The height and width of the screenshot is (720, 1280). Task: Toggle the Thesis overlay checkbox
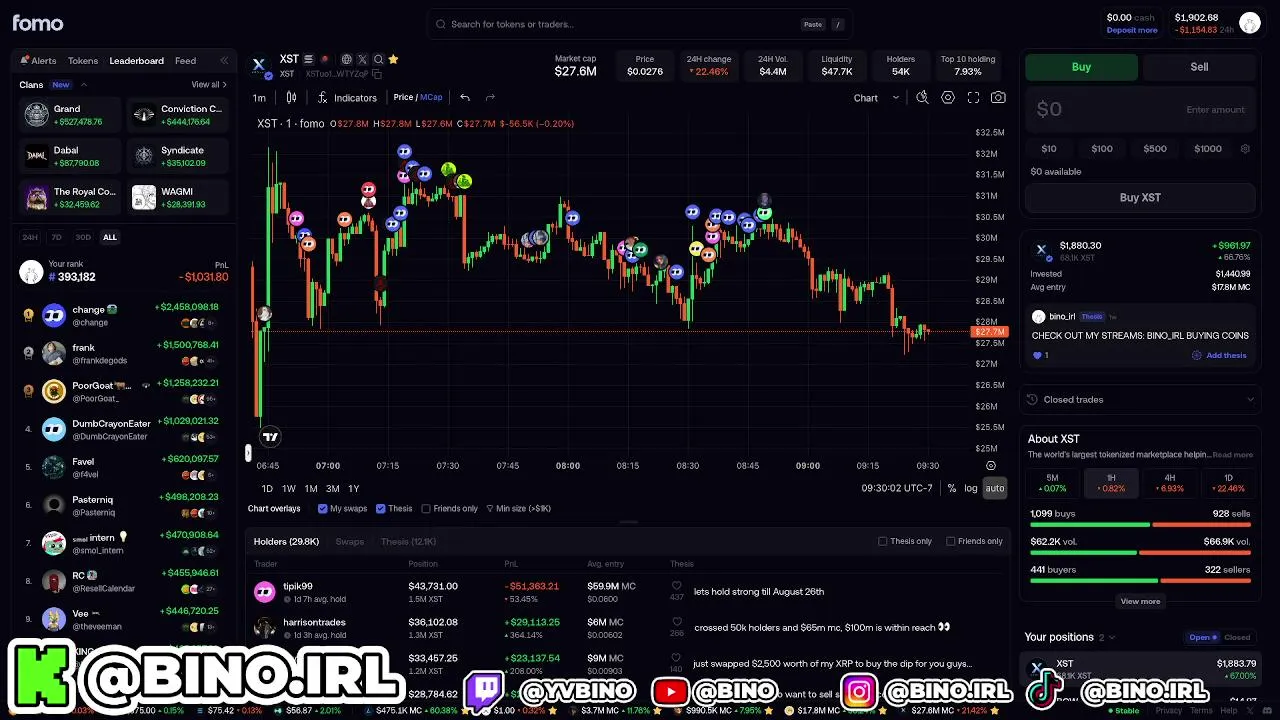click(381, 509)
